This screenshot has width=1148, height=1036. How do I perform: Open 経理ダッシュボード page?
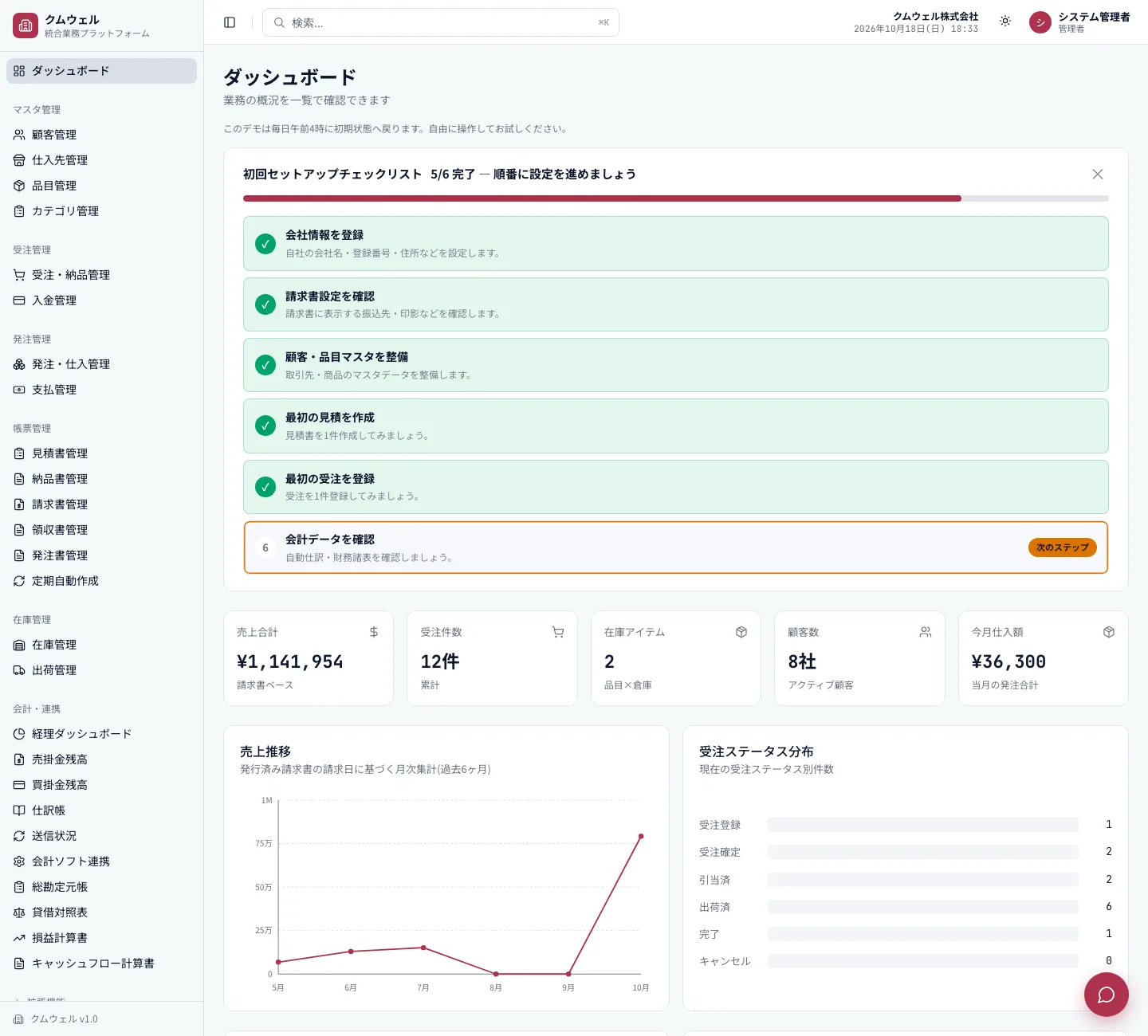[101, 734]
